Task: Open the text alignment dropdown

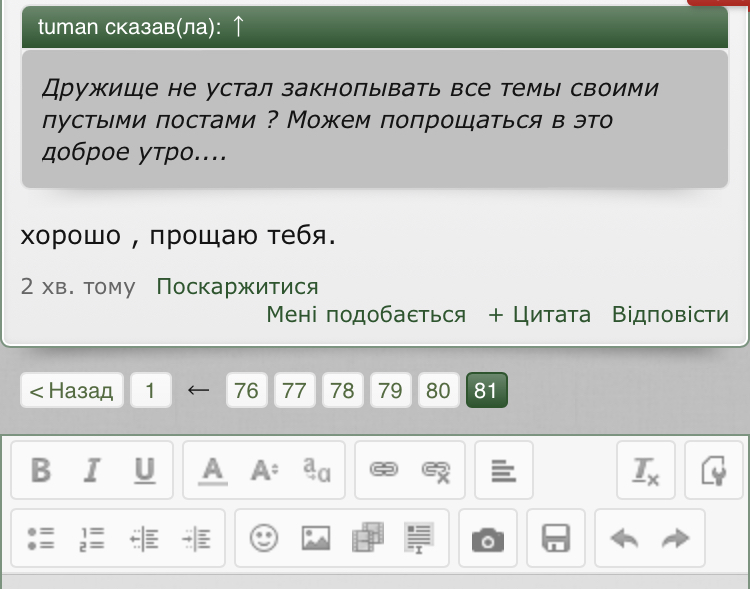Action: [503, 470]
